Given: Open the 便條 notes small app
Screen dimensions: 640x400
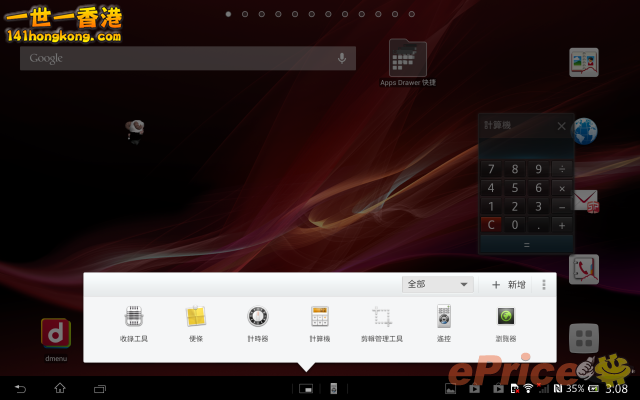Looking at the screenshot, I should [196, 322].
